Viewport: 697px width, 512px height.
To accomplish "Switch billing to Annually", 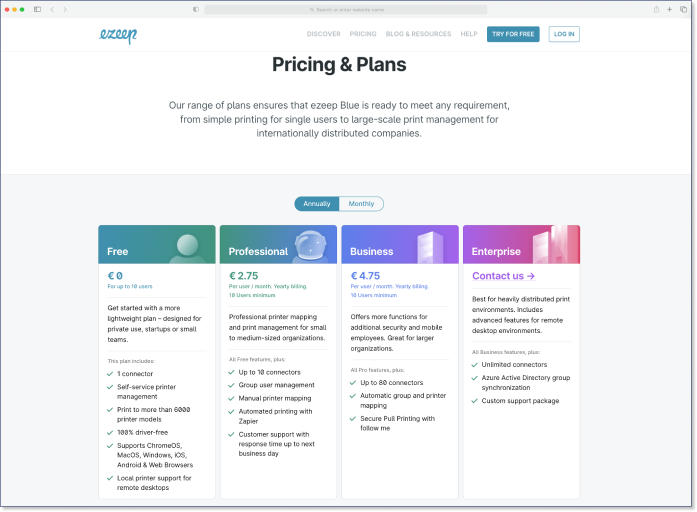I will (x=317, y=204).
